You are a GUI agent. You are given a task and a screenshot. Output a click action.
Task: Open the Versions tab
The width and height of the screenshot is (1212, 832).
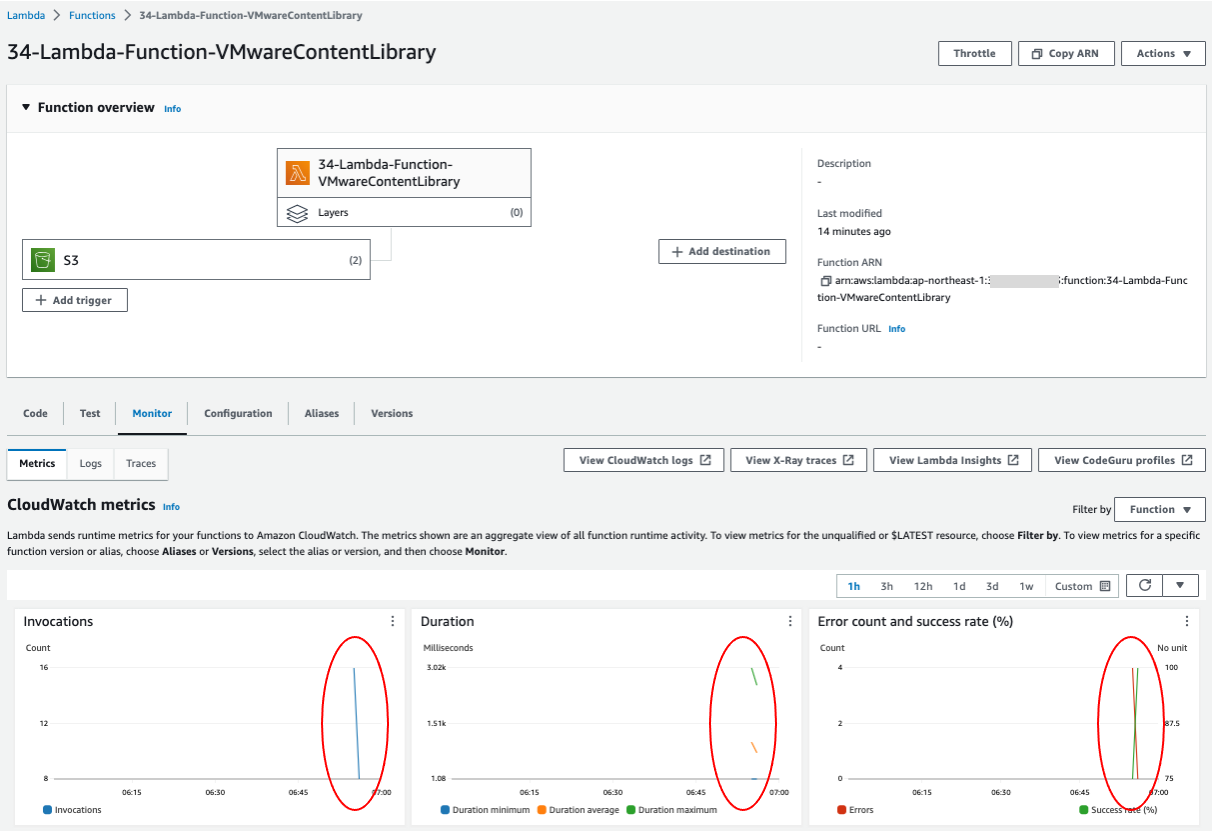392,413
